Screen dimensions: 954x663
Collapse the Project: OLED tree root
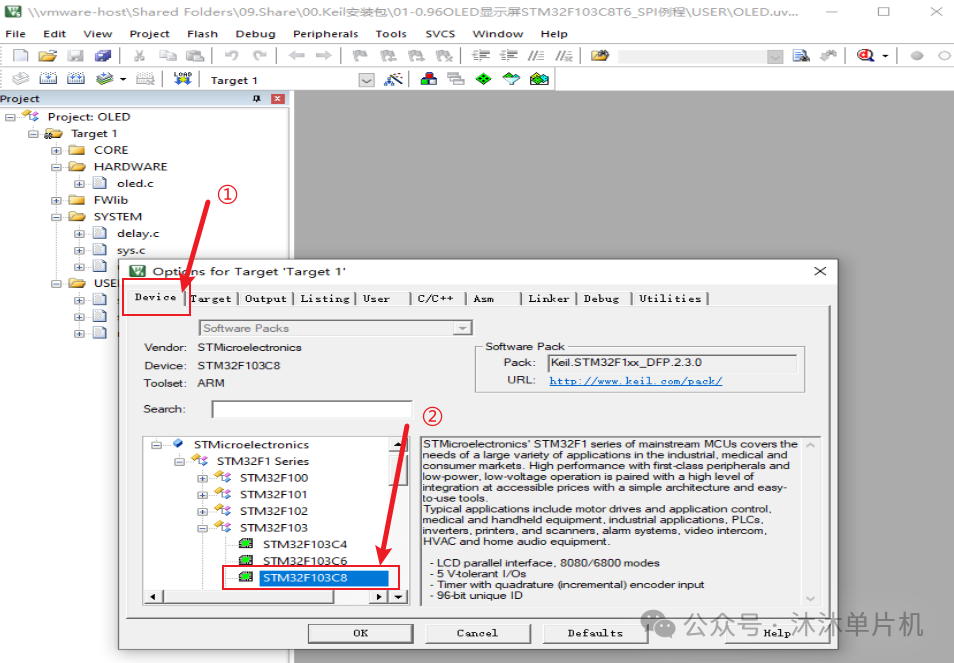tap(10, 117)
